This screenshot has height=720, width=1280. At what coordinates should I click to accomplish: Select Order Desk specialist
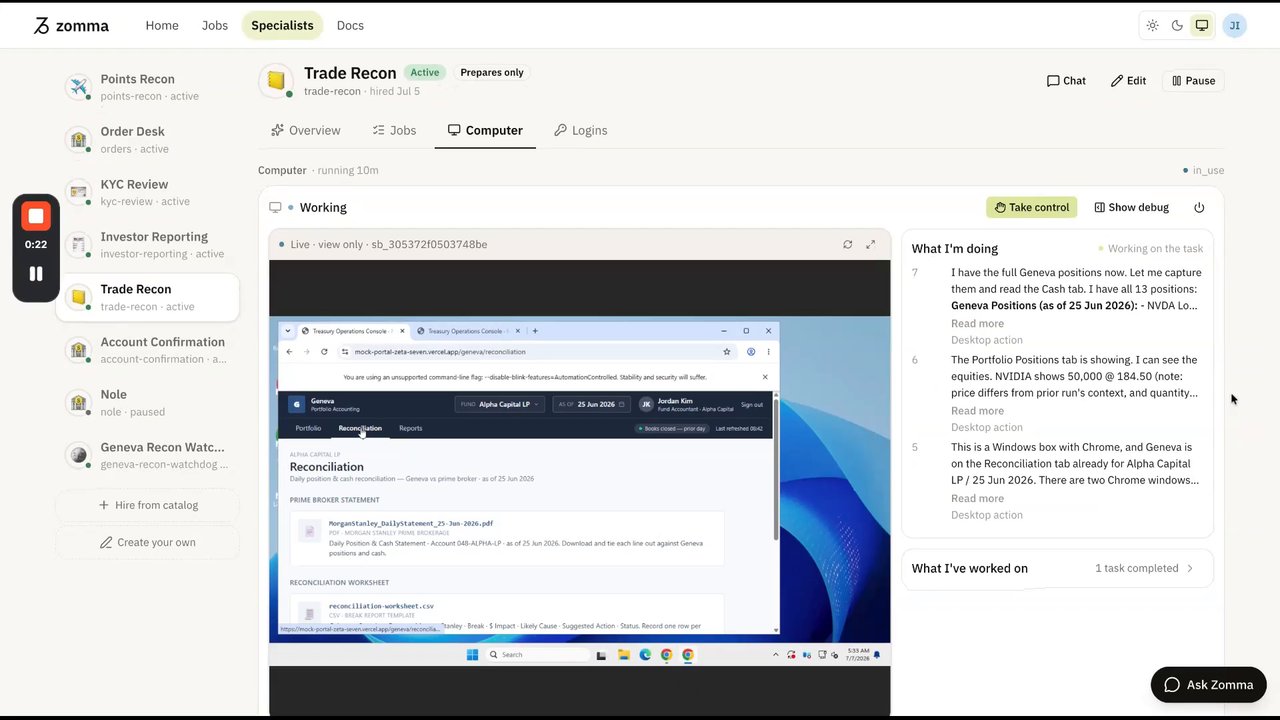coord(147,140)
